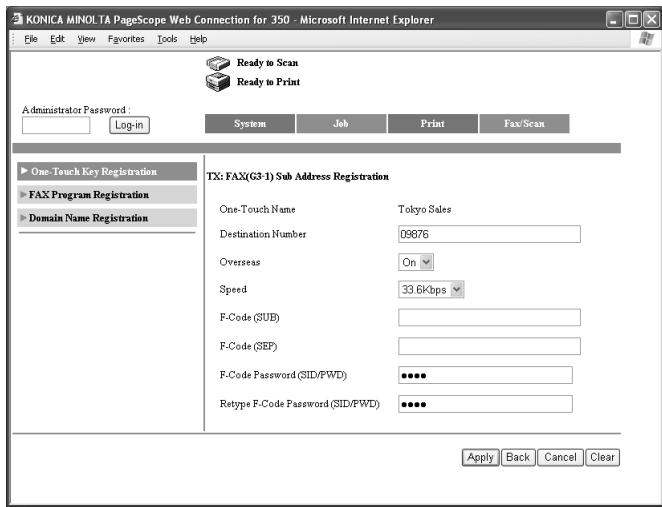Maximize the Internet Explorer window
Screen dimensions: 662x507
pyautogui.click(x=633, y=19)
